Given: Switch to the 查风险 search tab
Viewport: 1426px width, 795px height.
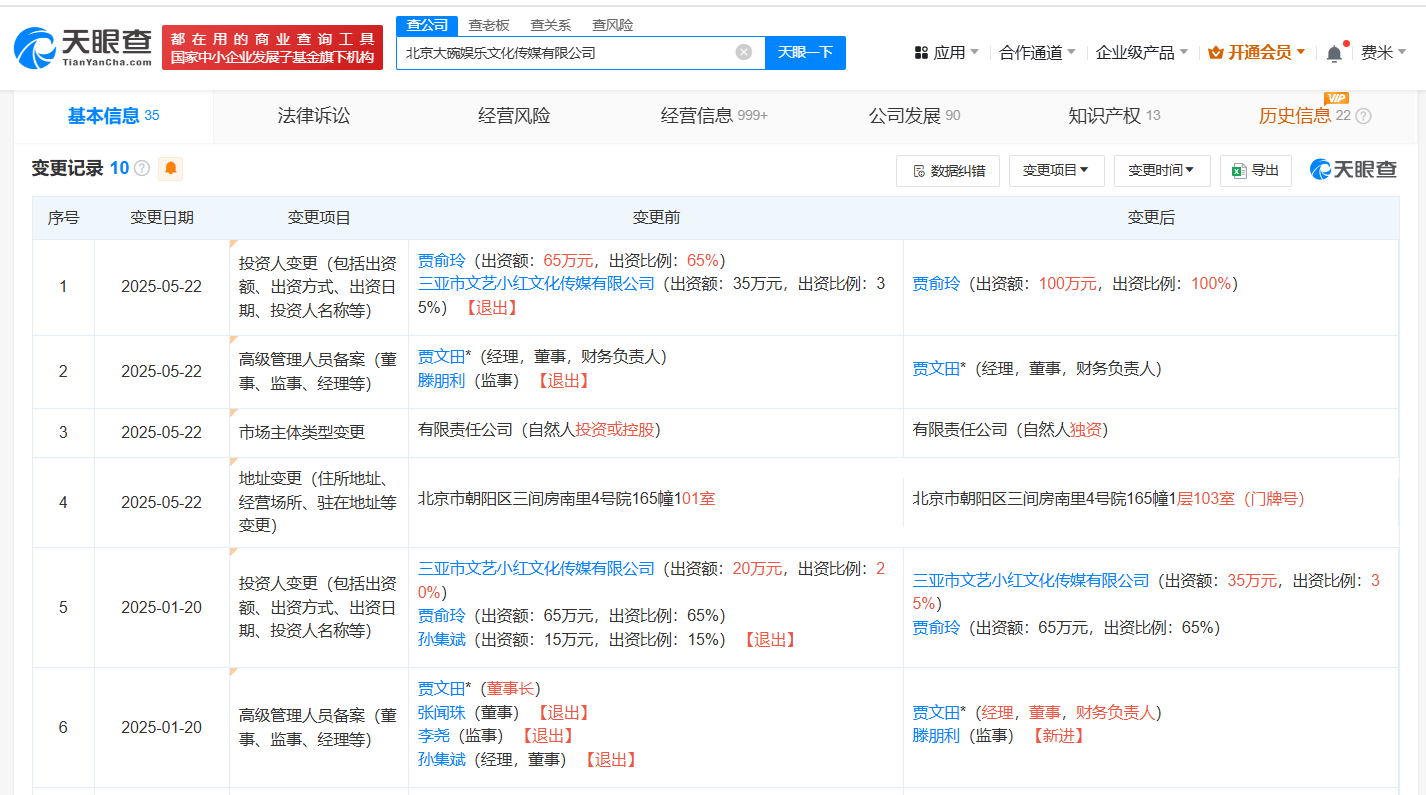Looking at the screenshot, I should [612, 25].
